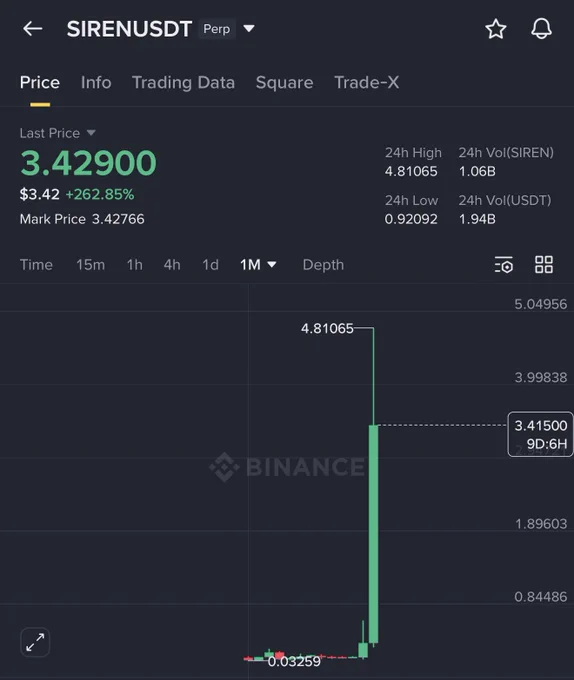Click the large green monthly candle
The width and height of the screenshot is (574, 680).
pyautogui.click(x=373, y=533)
